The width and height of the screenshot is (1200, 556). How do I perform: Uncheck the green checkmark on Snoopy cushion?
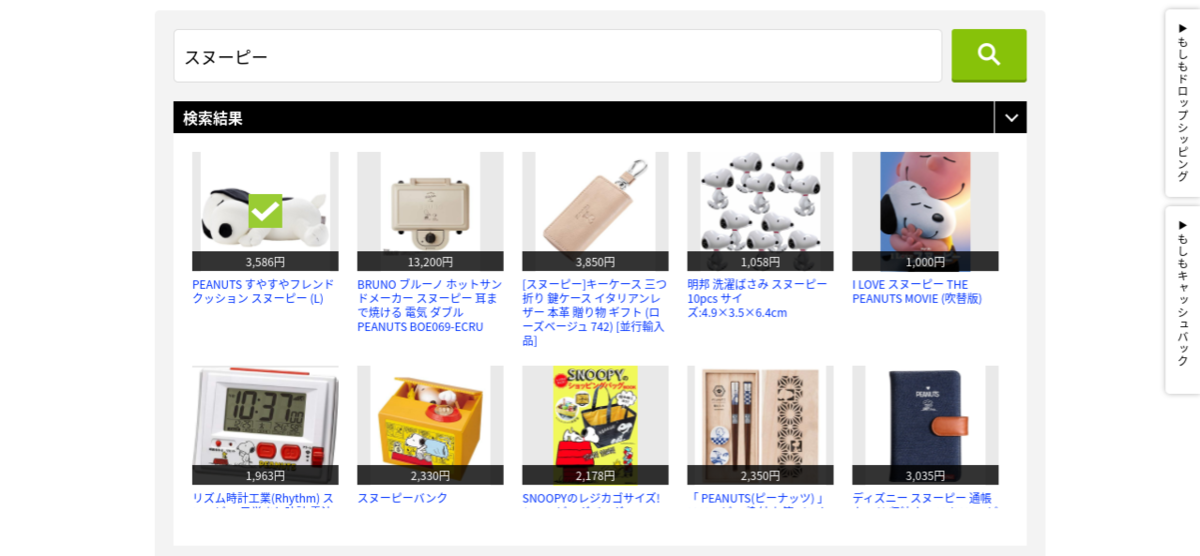coord(265,211)
